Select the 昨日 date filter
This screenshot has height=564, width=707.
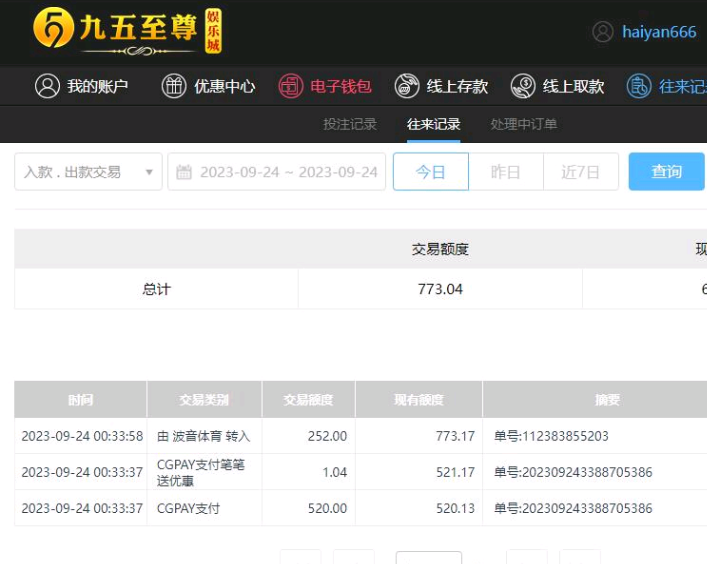click(x=506, y=172)
